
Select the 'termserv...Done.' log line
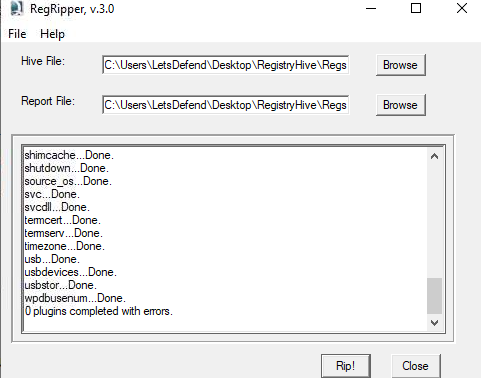click(63, 233)
